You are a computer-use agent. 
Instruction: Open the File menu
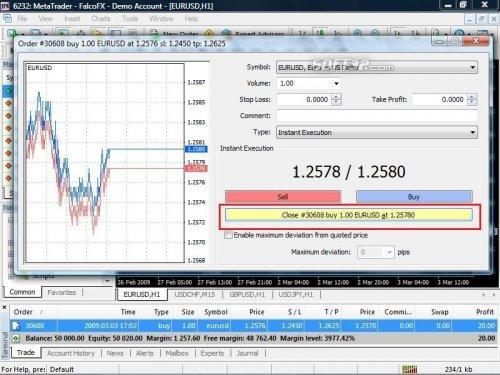pyautogui.click(x=22, y=19)
